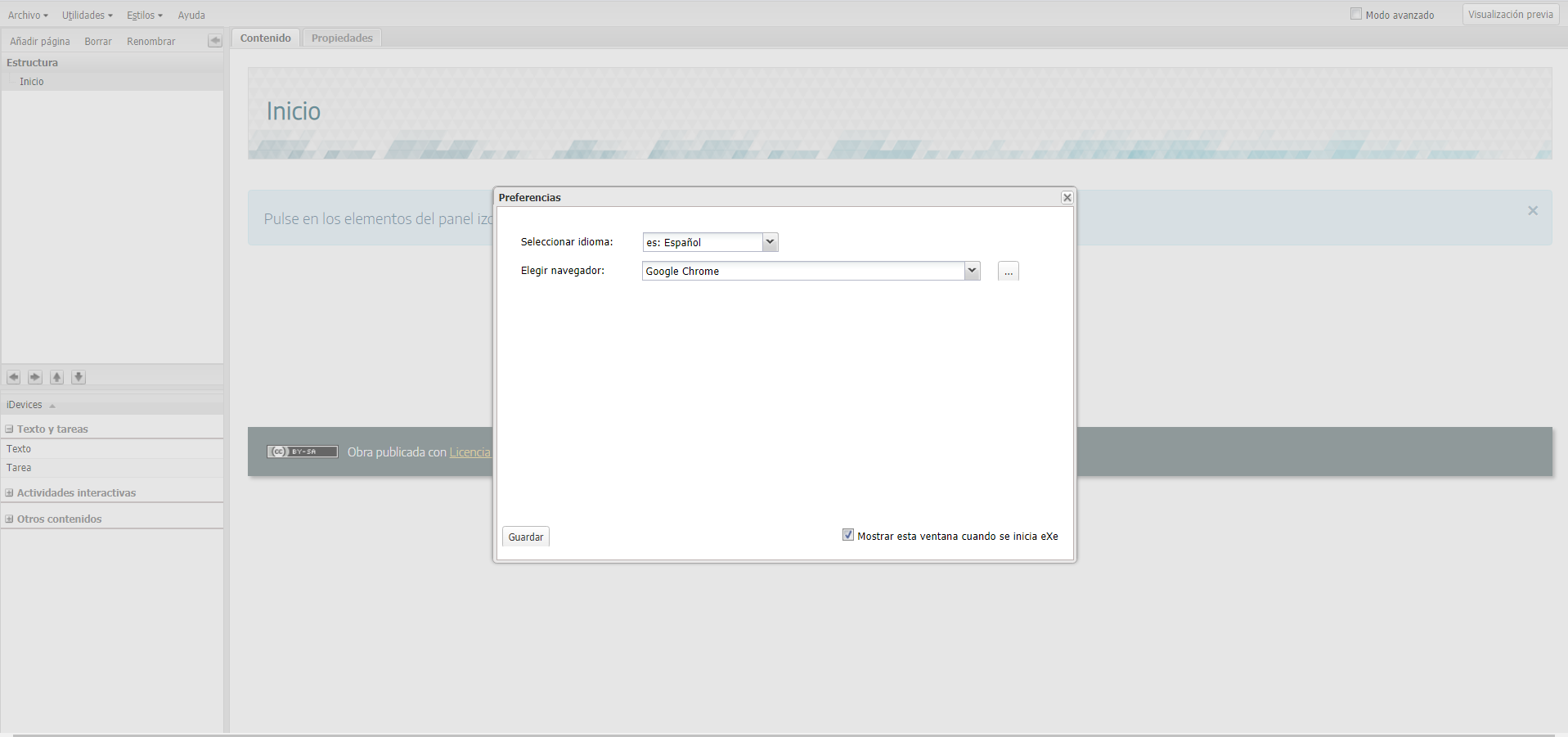Click the demote page right arrow icon
Screen dimensions: 1568x737
point(35,377)
